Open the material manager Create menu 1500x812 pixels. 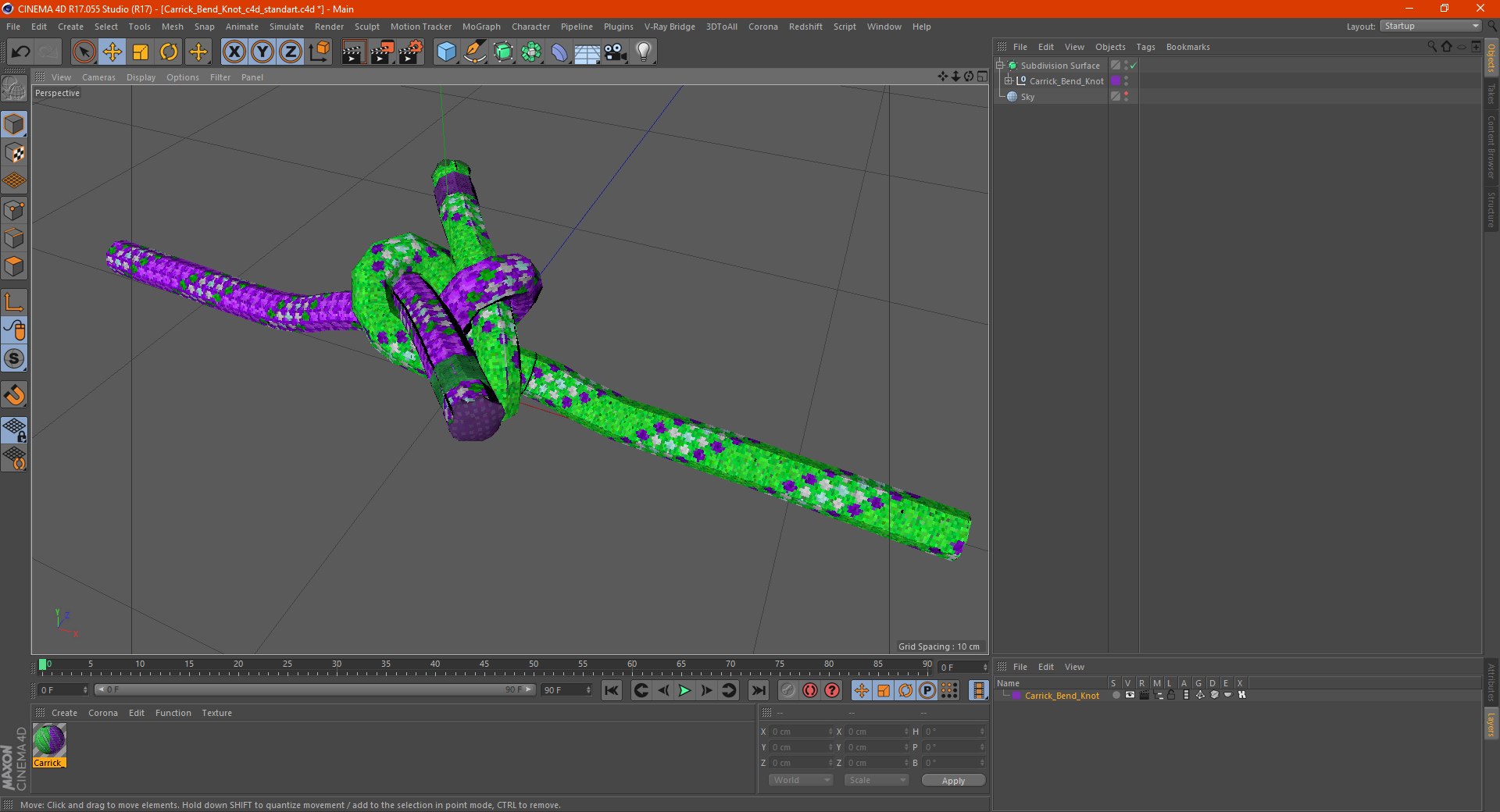pos(64,713)
